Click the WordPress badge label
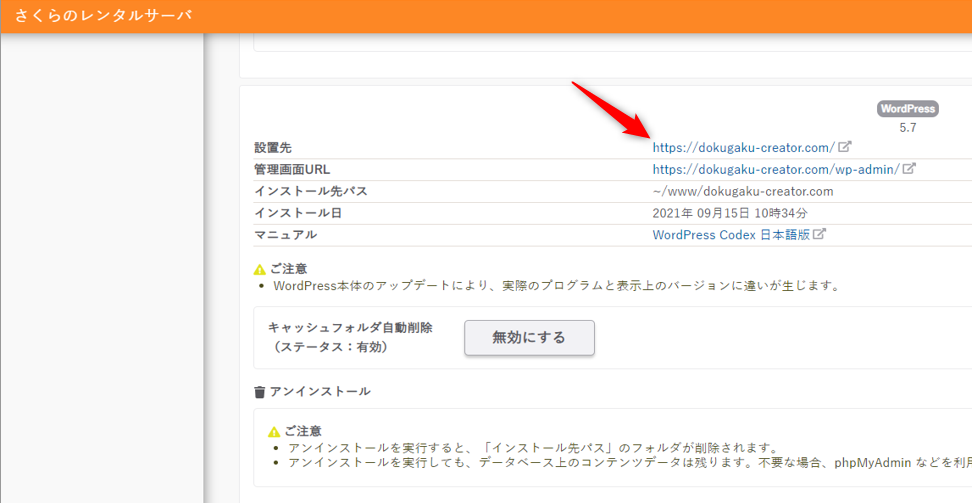This screenshot has width=972, height=503. (x=908, y=109)
